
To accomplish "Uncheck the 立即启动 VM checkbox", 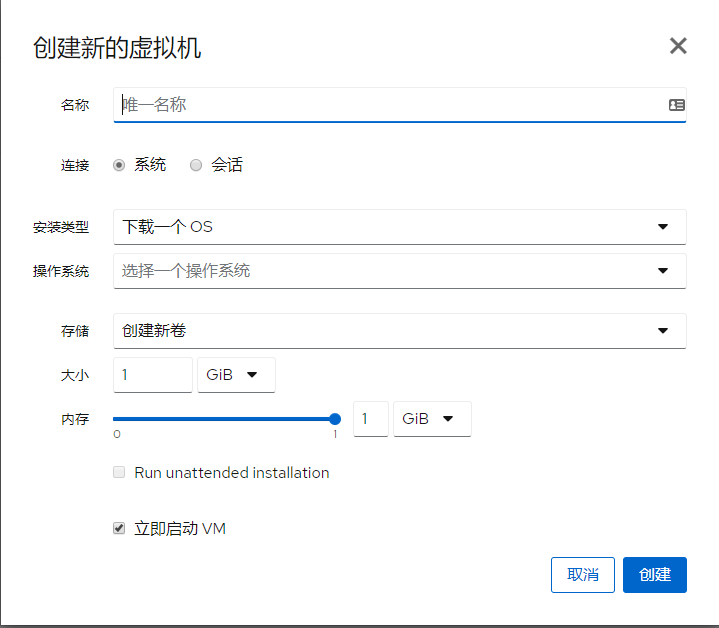I will [120, 528].
